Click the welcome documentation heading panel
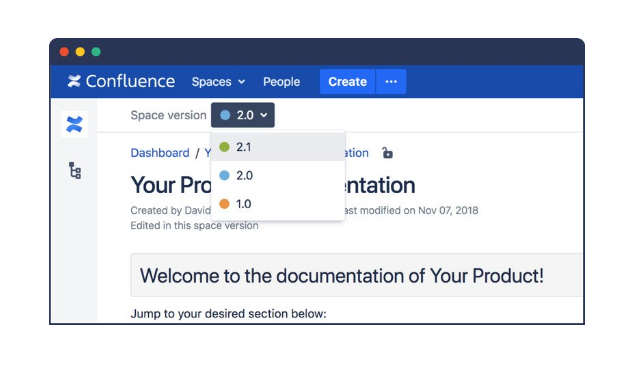This screenshot has width=620, height=371. point(356,275)
